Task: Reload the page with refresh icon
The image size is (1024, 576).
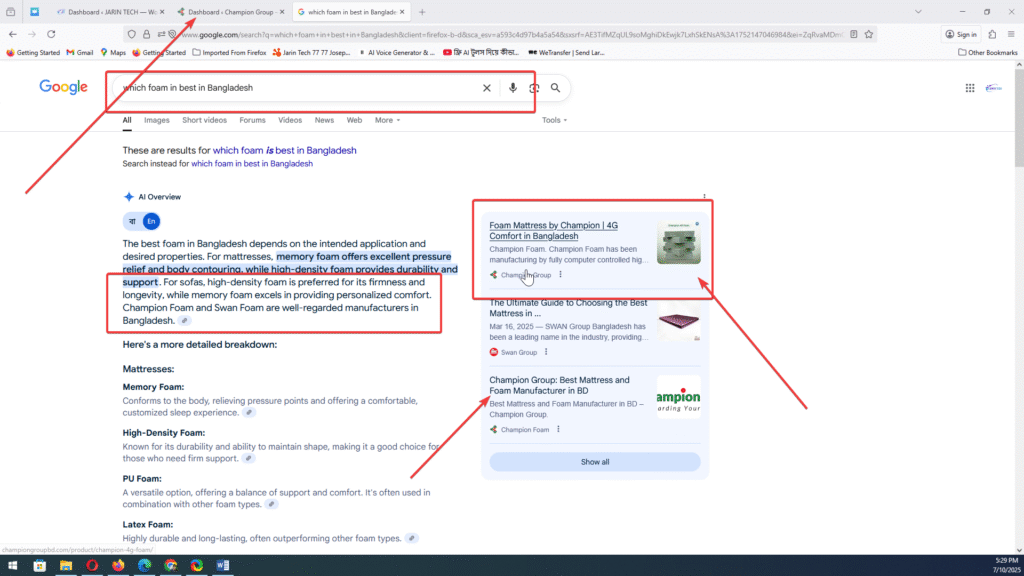Action: pos(51,34)
